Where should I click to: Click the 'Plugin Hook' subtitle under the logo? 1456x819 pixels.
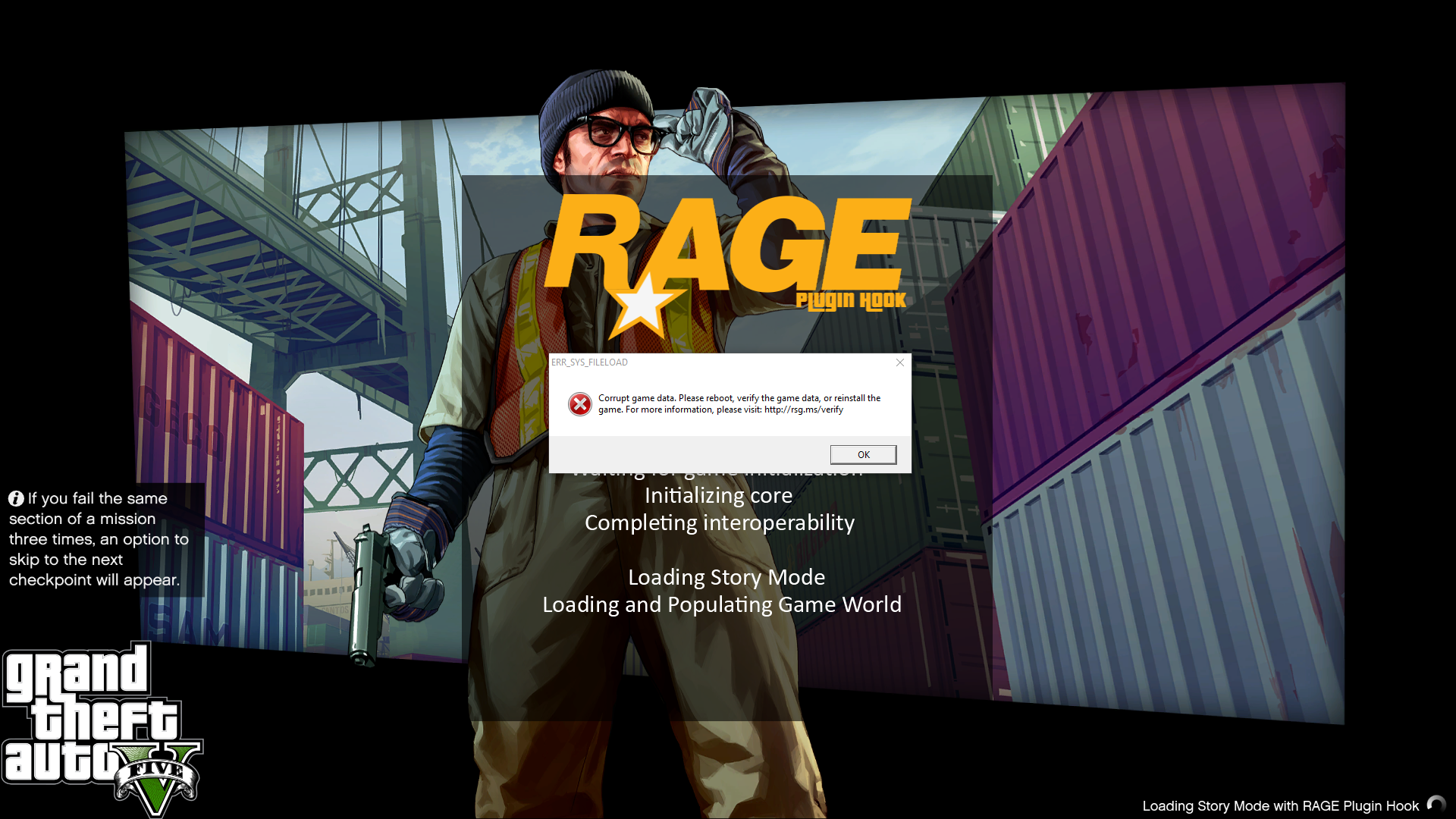851,301
